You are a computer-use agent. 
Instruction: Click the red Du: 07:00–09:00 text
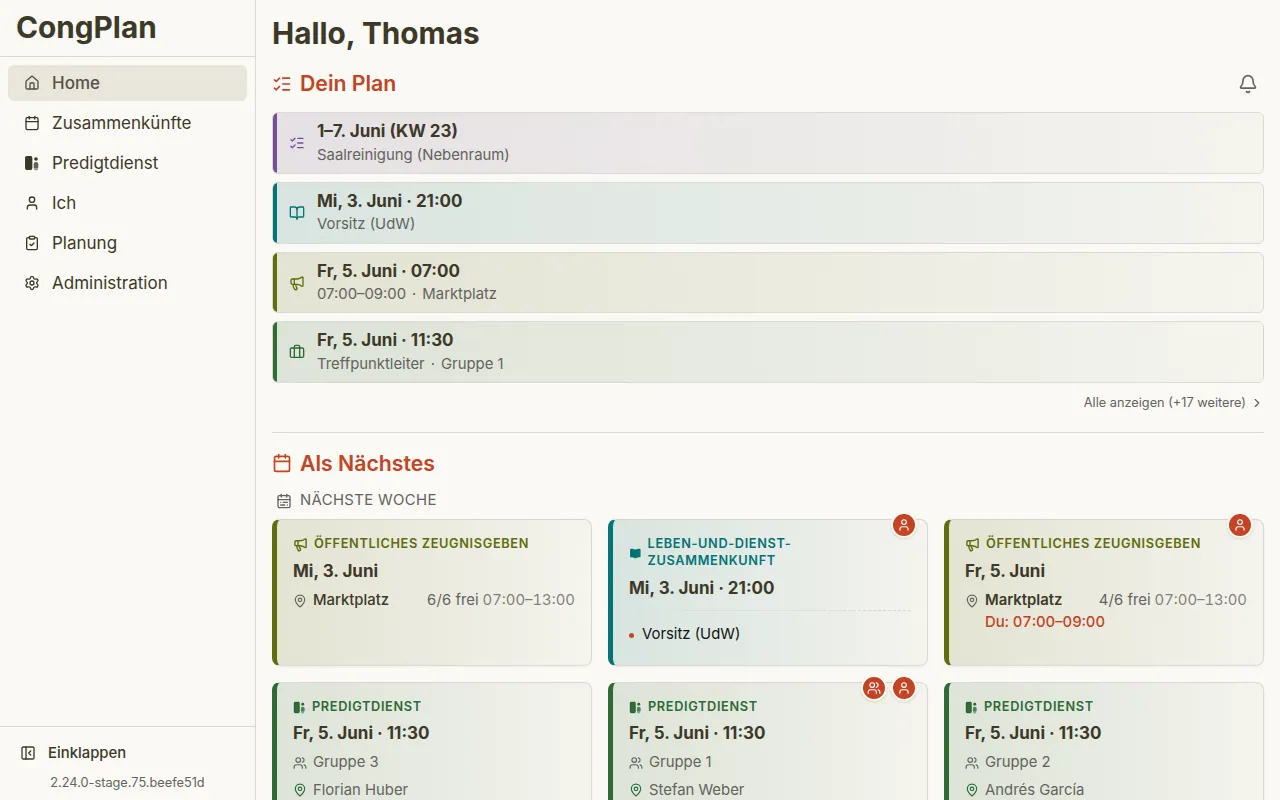1045,622
